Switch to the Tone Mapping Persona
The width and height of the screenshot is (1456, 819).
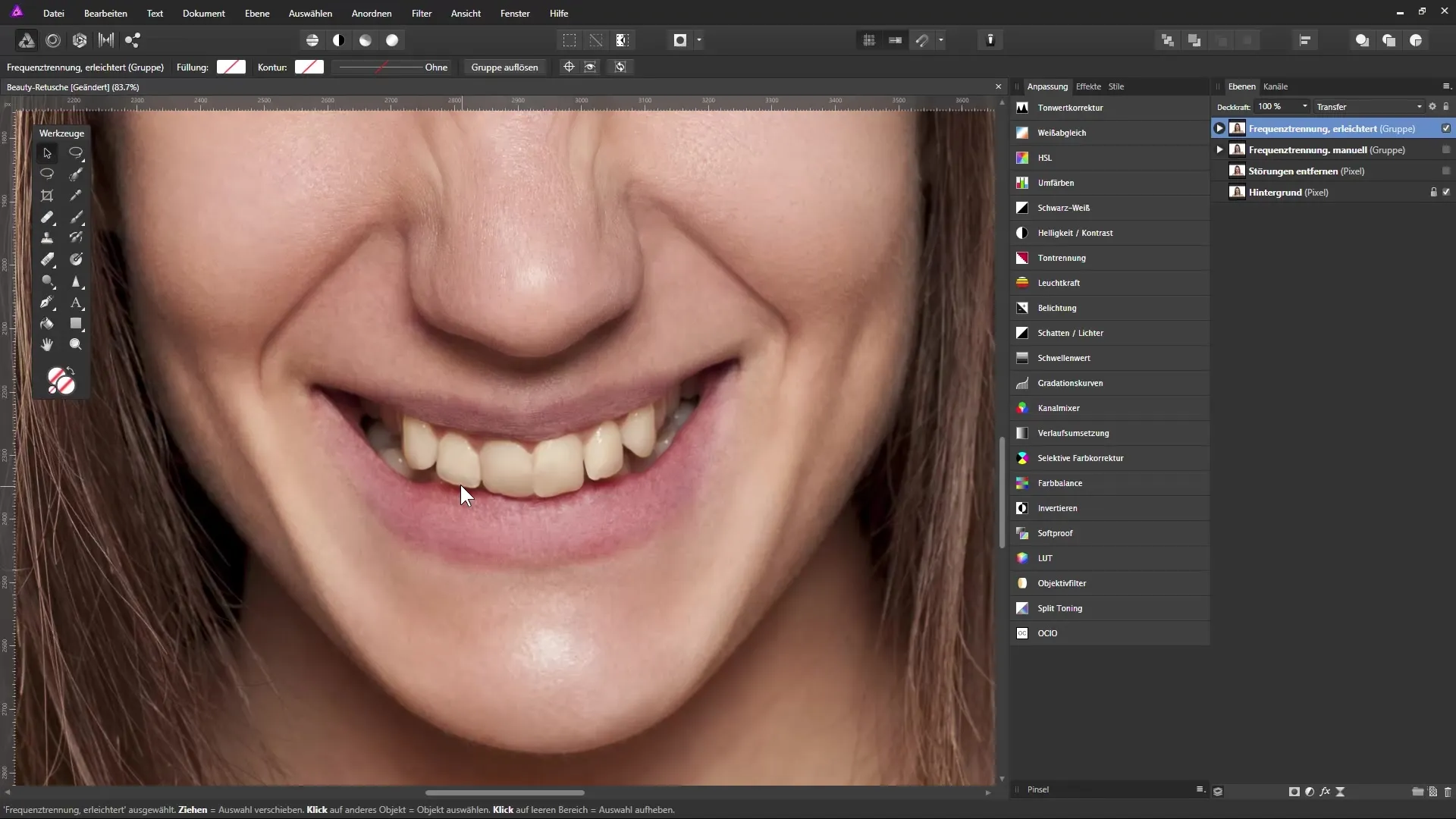point(106,40)
